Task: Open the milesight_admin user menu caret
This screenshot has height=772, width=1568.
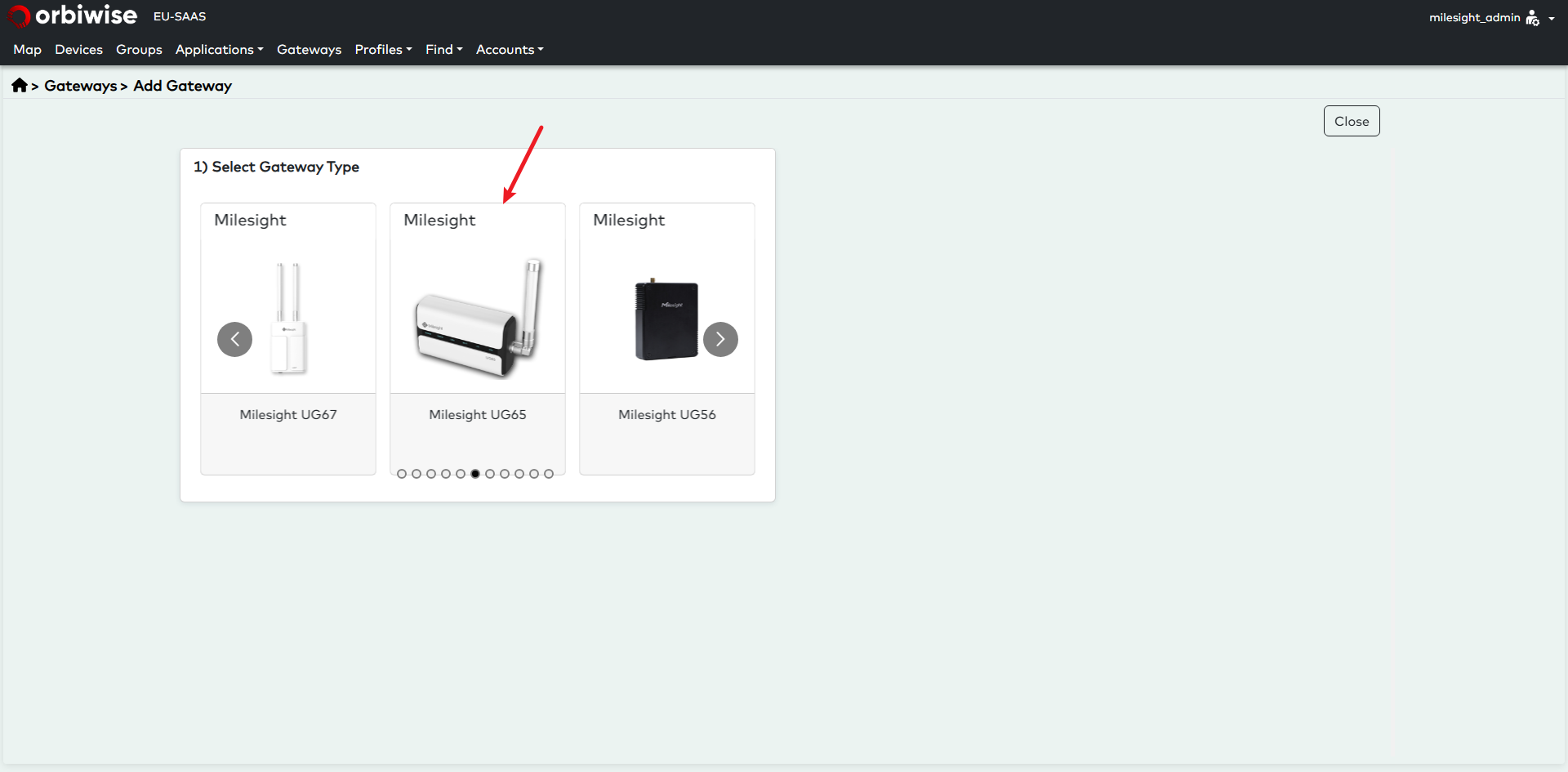Action: (x=1551, y=18)
